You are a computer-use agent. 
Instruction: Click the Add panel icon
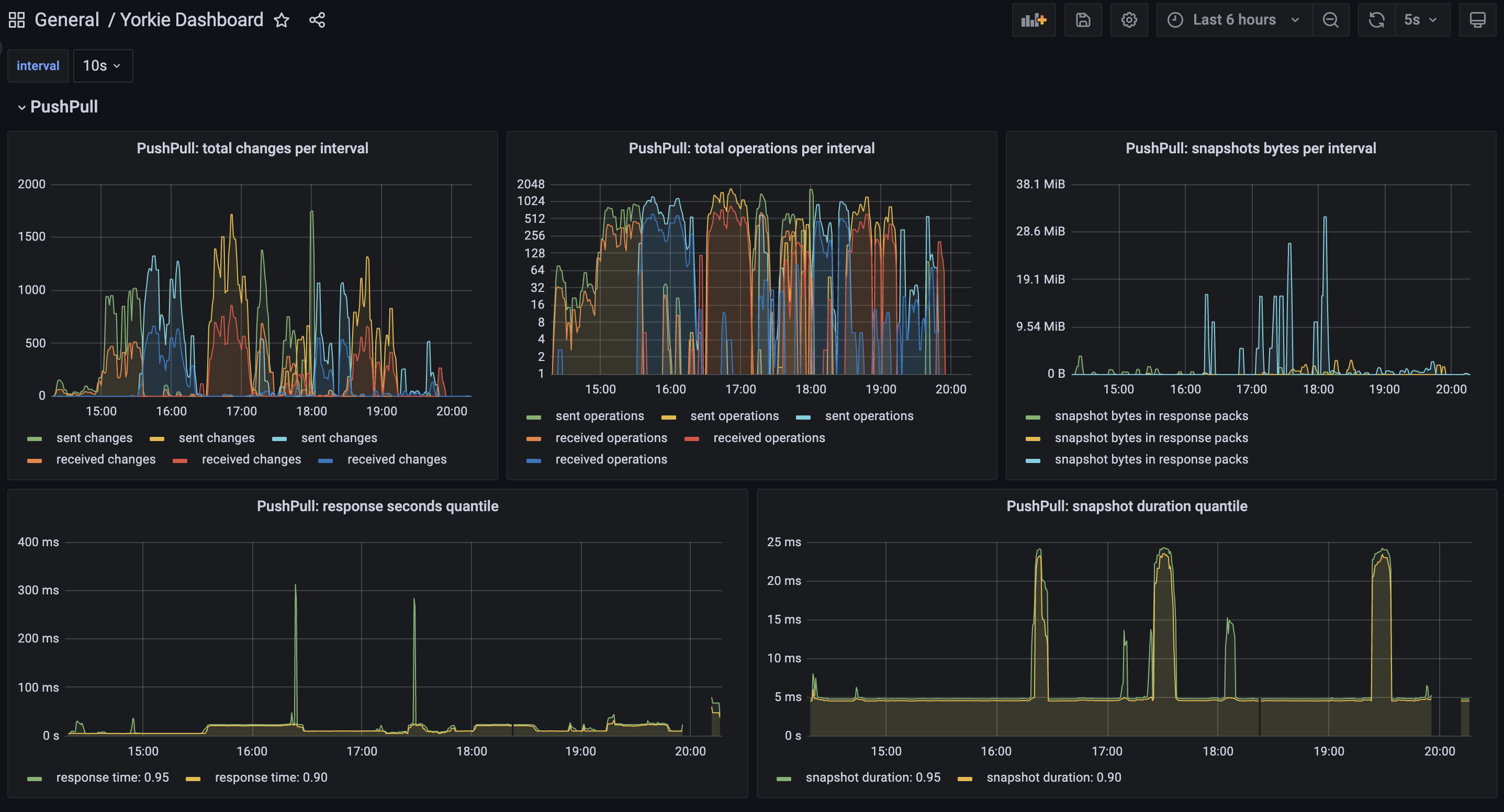1033,20
